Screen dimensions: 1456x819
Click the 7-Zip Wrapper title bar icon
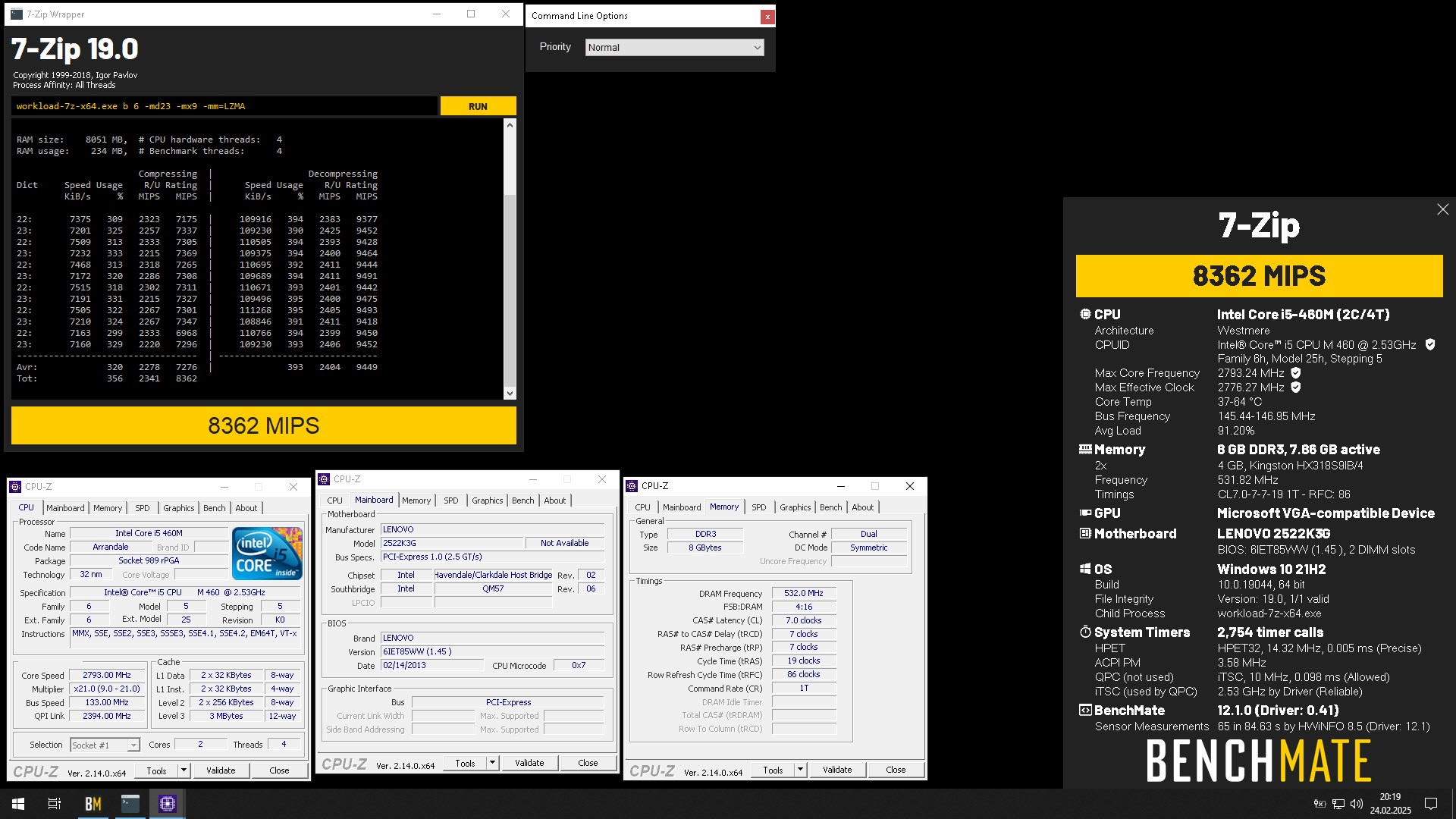coord(17,14)
